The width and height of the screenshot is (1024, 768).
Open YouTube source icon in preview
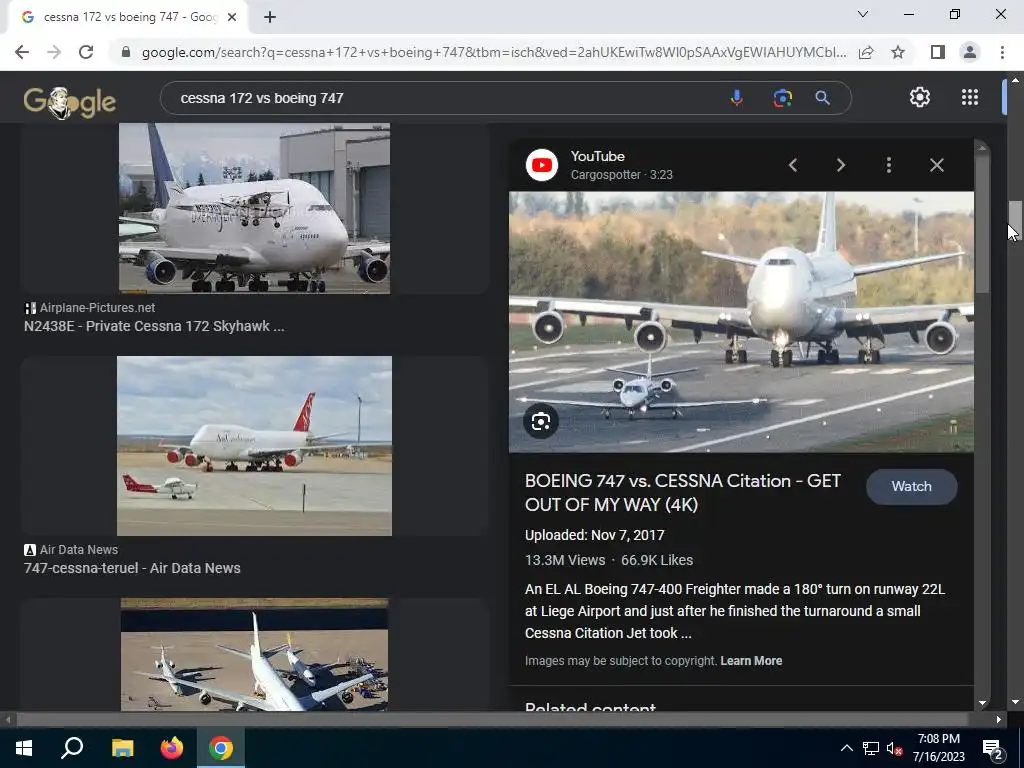tap(542, 165)
